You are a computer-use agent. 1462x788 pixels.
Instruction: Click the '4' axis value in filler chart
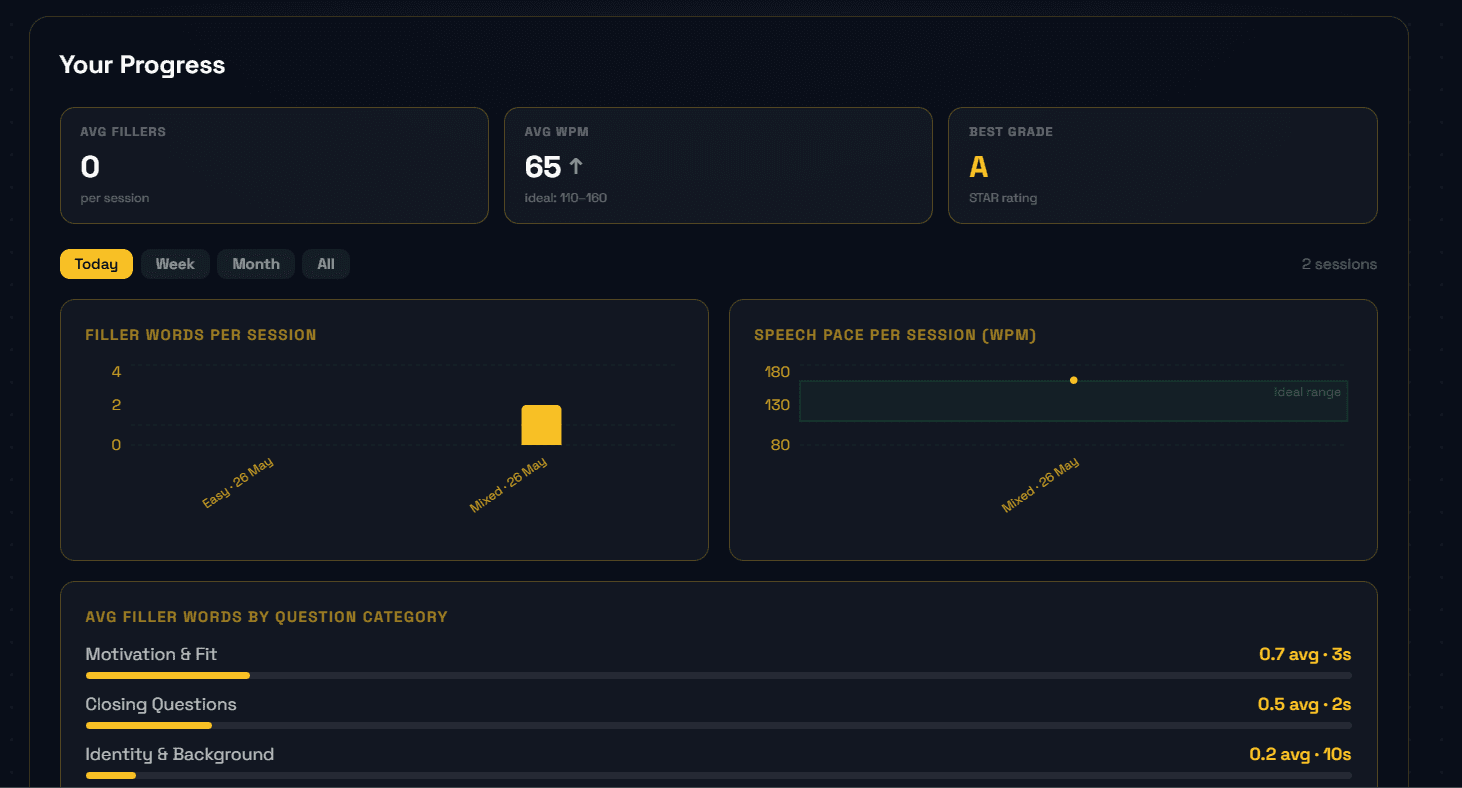116,372
